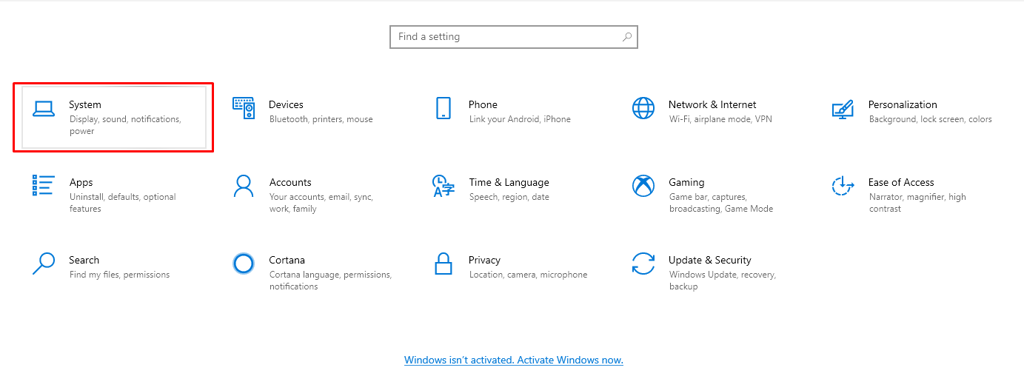Viewport: 1024px width, 379px height.
Task: Click the Privacy padlock icon
Action: (x=443, y=263)
